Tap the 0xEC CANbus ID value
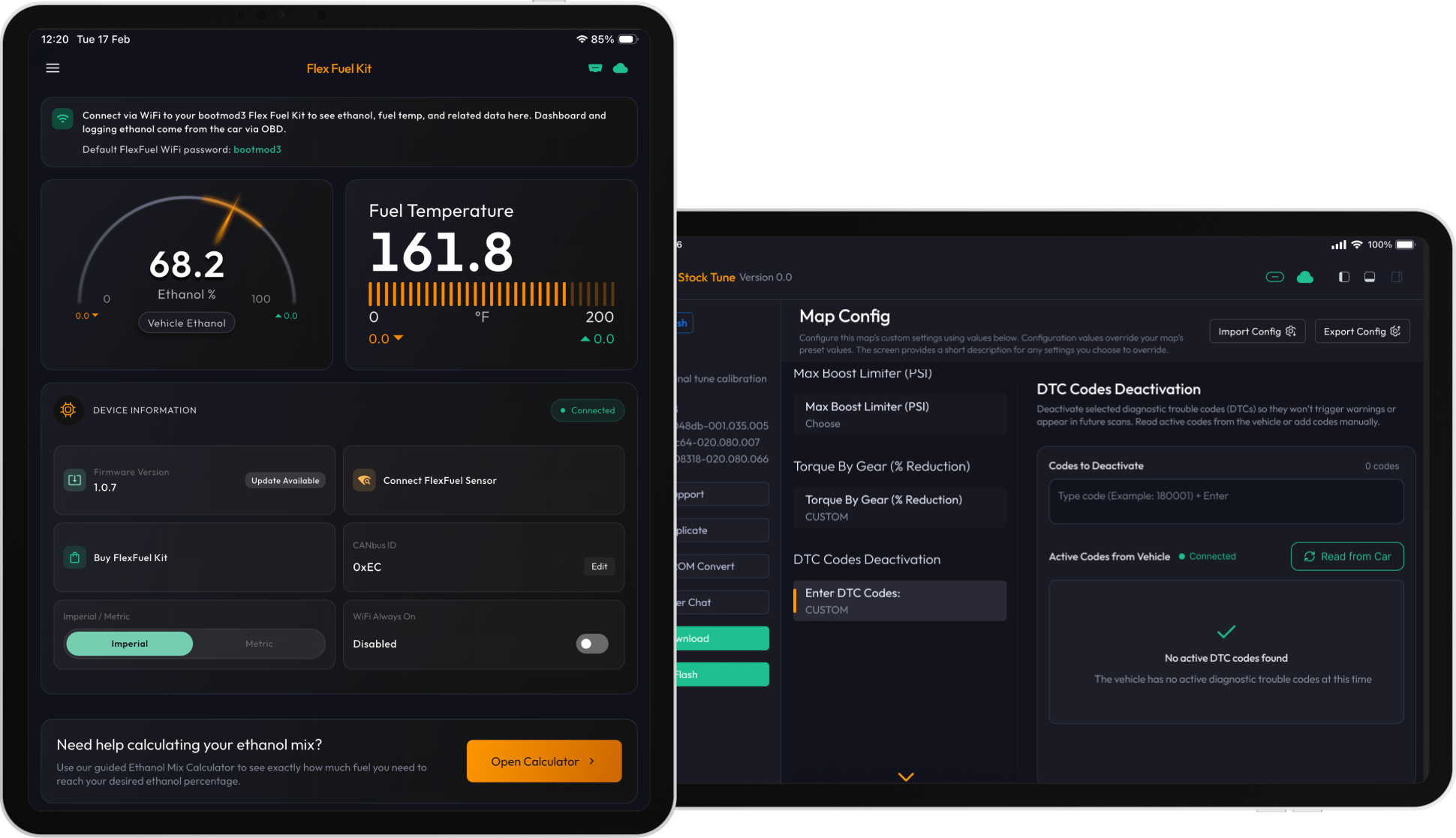 [x=367, y=567]
